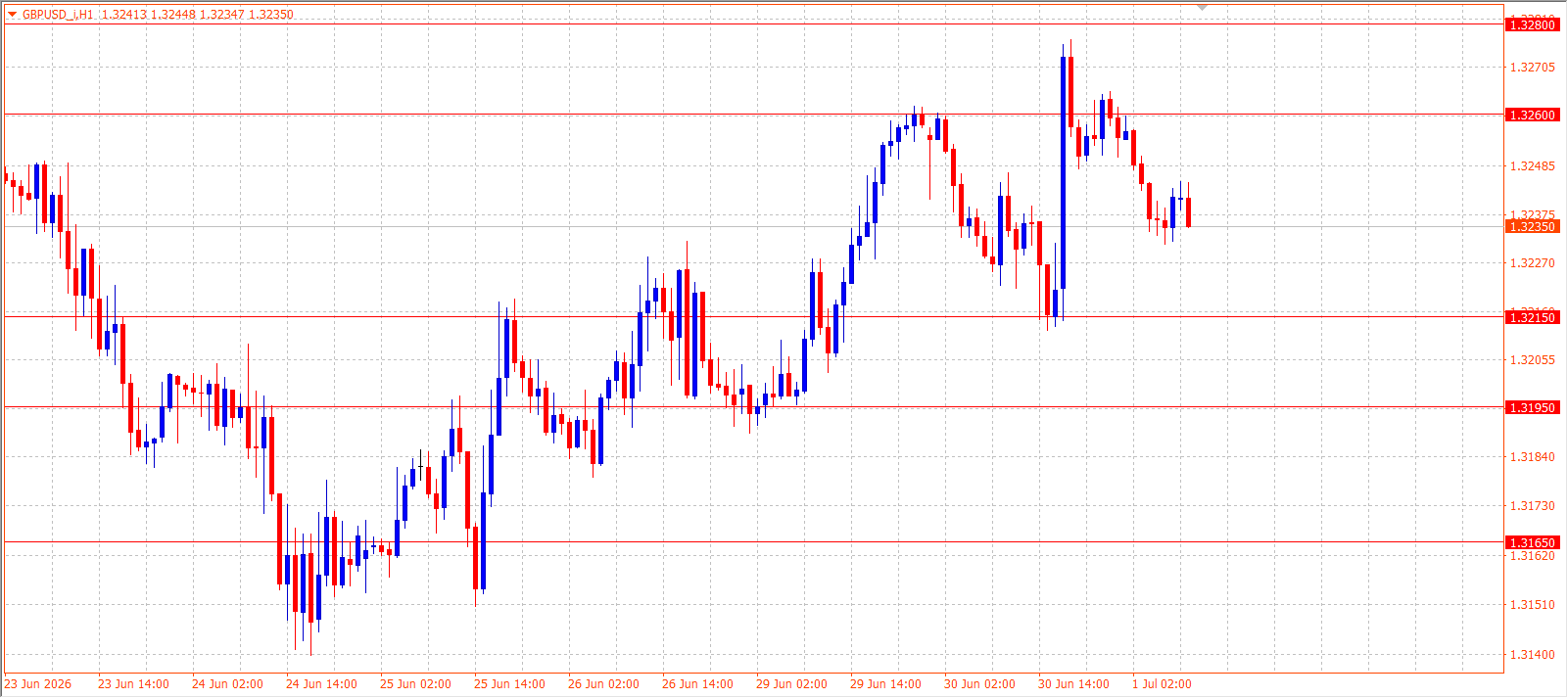Screen dimensions: 1568x698
Task: Click the 24 Jun 14:00 time axis label
Action: click(321, 684)
